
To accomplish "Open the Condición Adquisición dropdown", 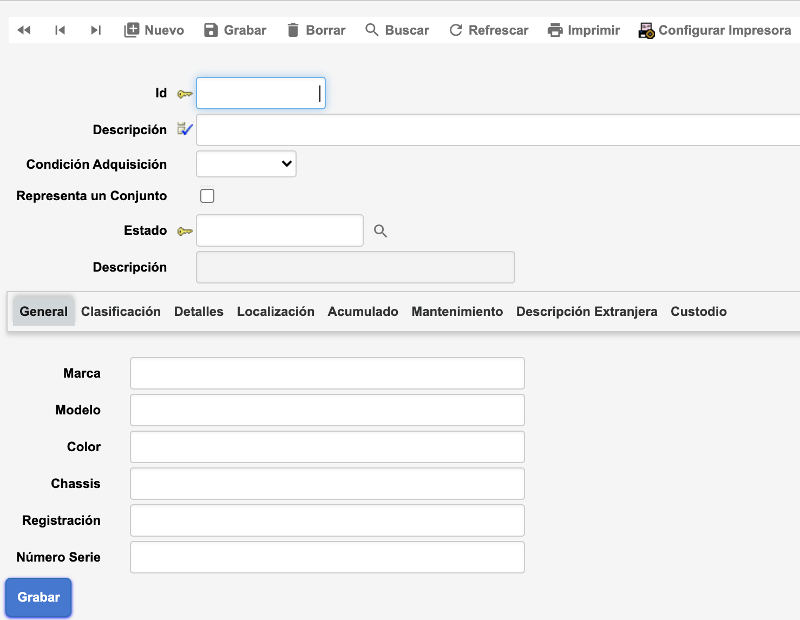I will click(246, 163).
